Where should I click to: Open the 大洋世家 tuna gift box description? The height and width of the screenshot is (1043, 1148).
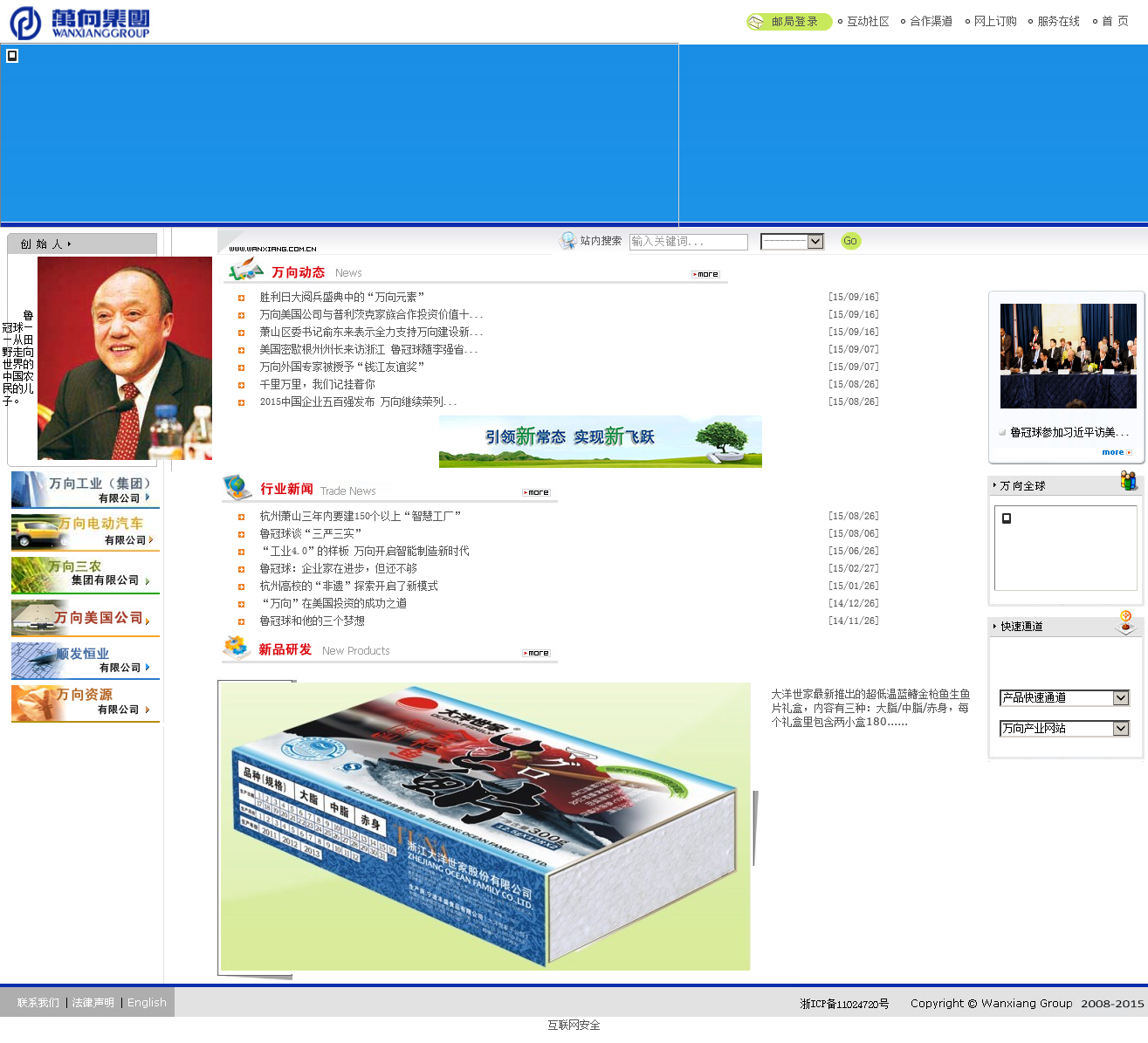coord(870,708)
